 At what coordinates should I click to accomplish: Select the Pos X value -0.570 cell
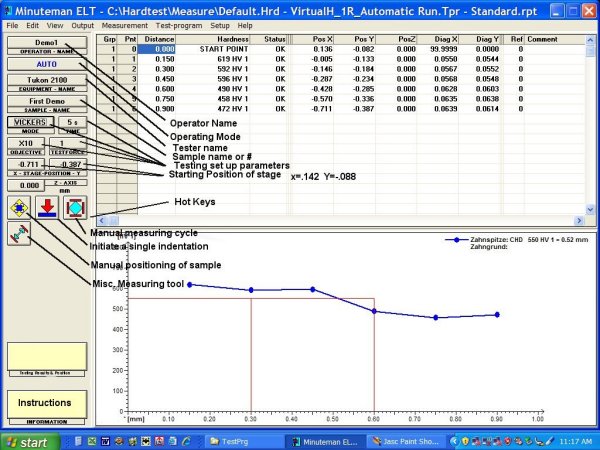tap(312, 99)
